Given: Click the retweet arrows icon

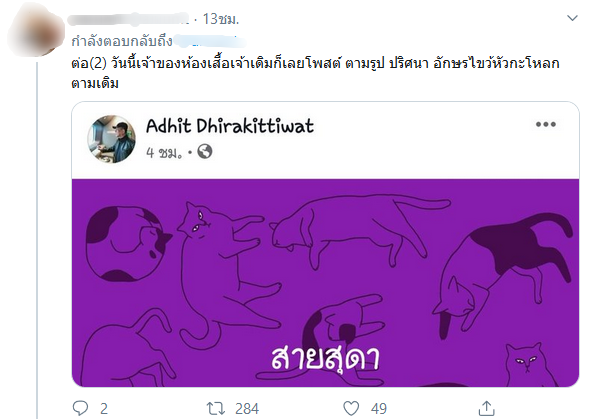Looking at the screenshot, I should pyautogui.click(x=216, y=409).
